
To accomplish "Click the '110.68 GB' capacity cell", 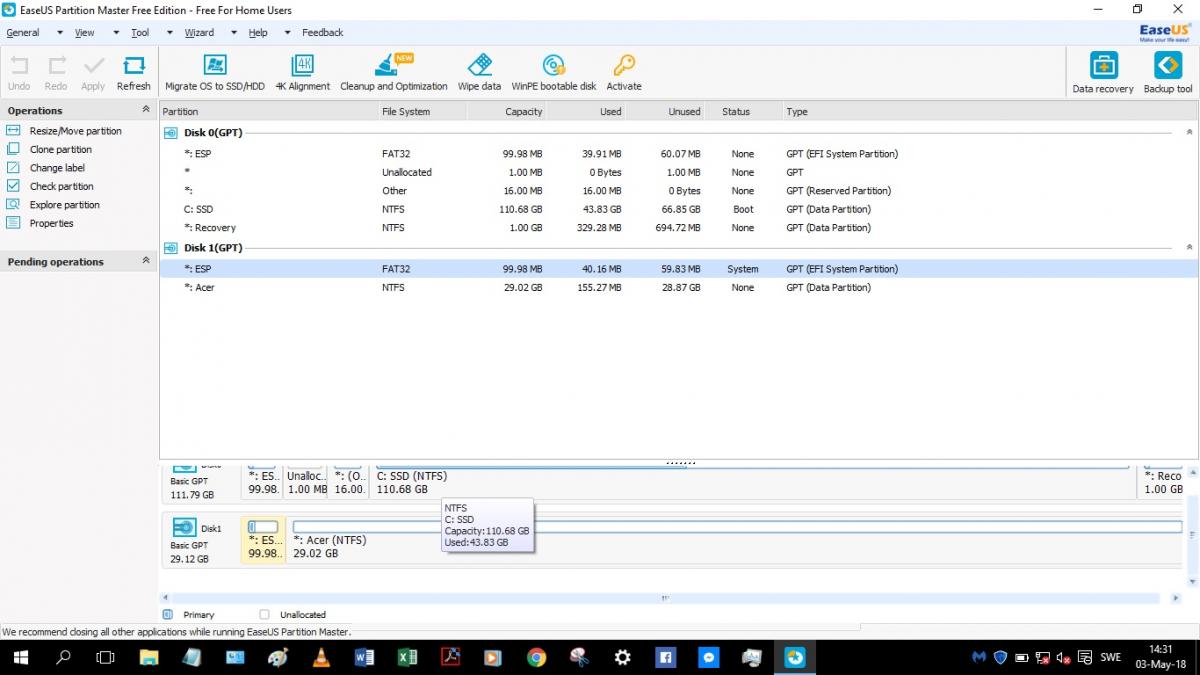I will pyautogui.click(x=520, y=209).
